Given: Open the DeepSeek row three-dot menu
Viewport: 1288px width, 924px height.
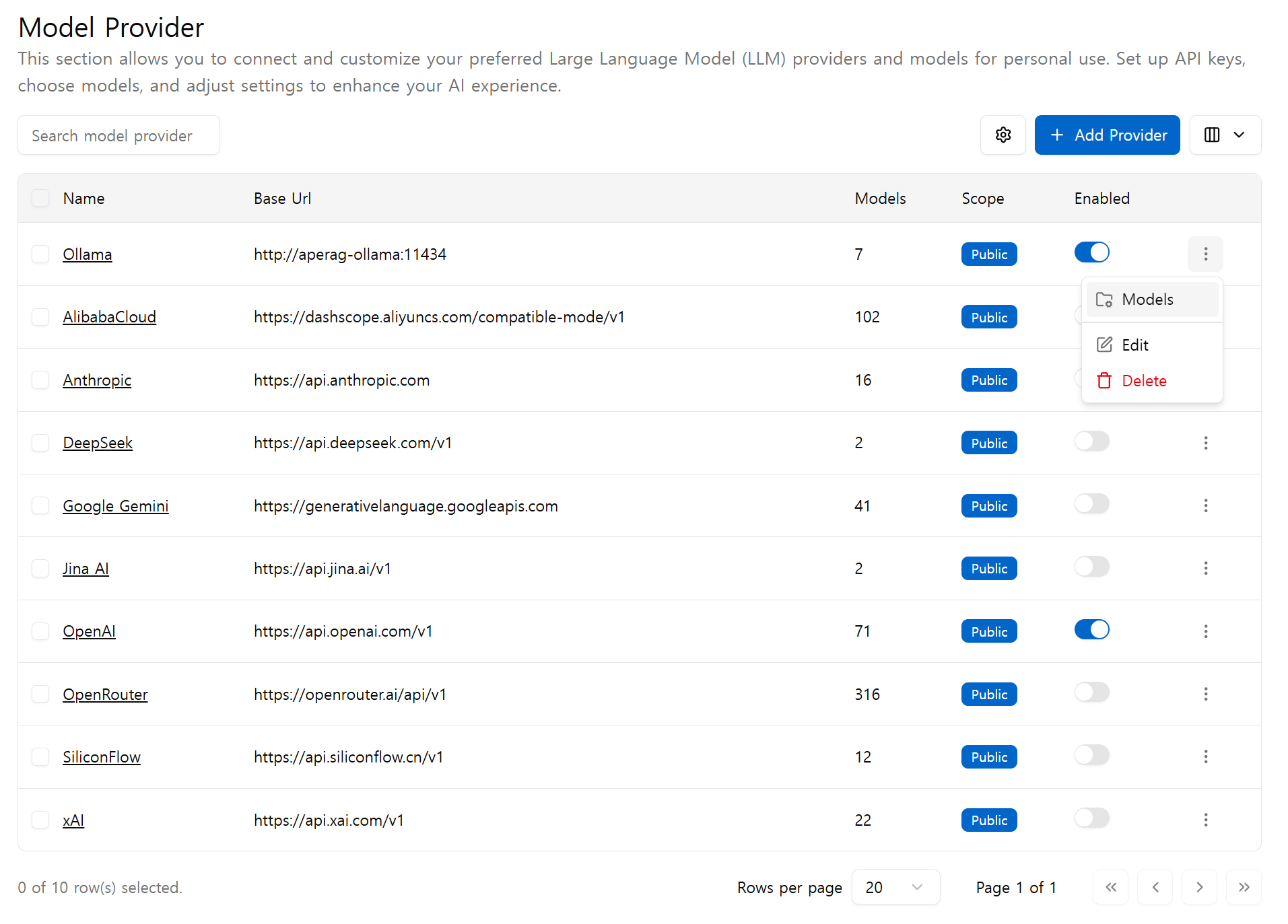Looking at the screenshot, I should click(1205, 443).
